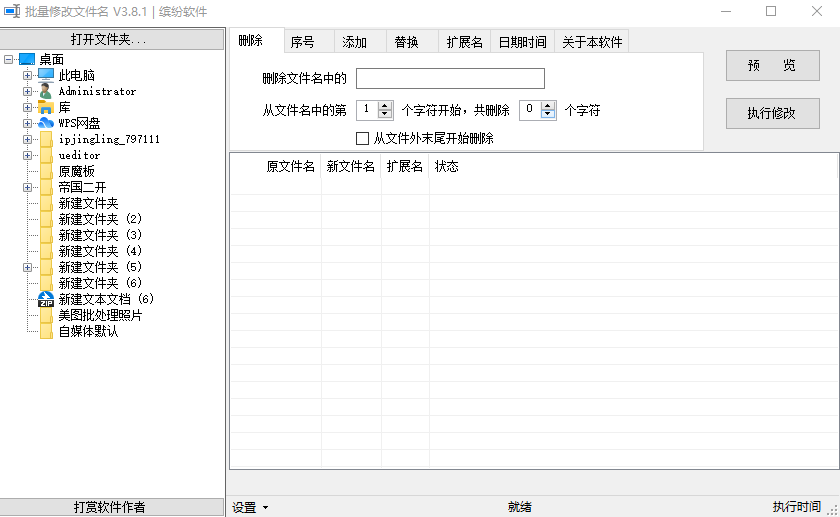The height and width of the screenshot is (517, 840).
Task: Click the 就绪 status bar text
Action: click(x=520, y=507)
